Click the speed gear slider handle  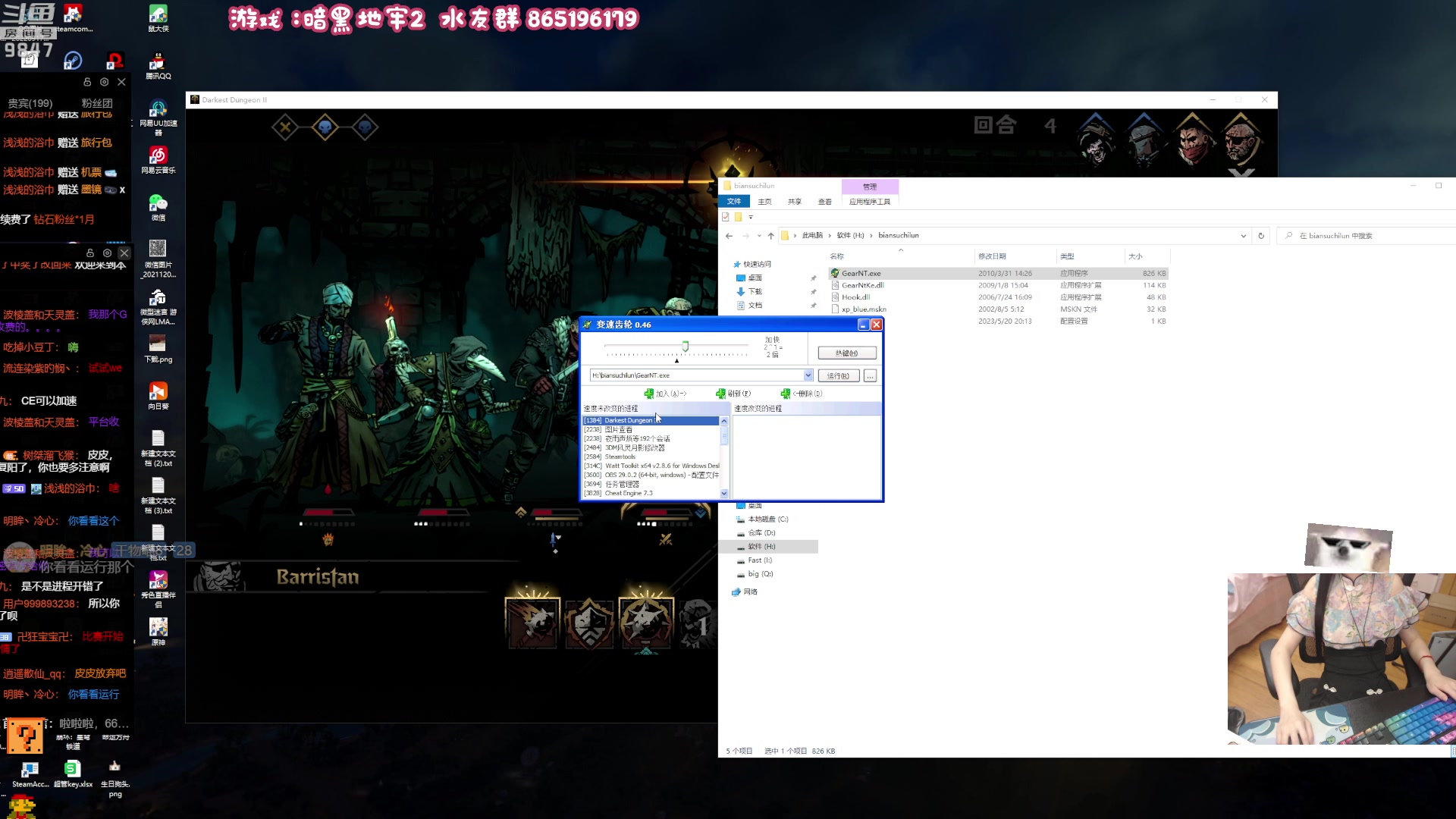pyautogui.click(x=685, y=347)
